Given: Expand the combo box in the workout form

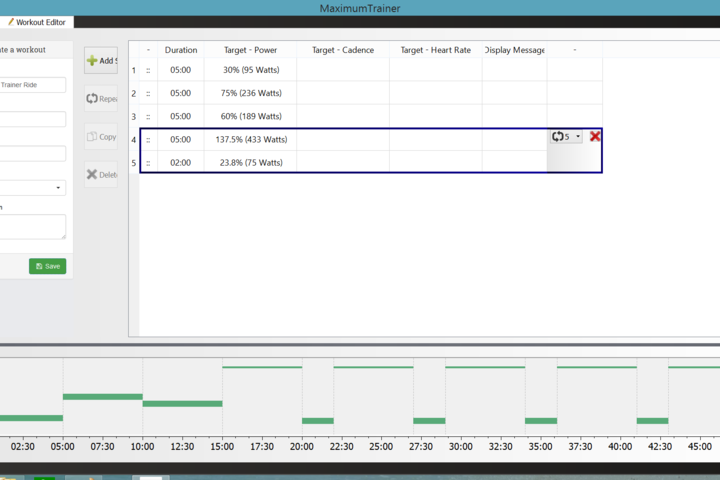Looking at the screenshot, I should (33, 187).
